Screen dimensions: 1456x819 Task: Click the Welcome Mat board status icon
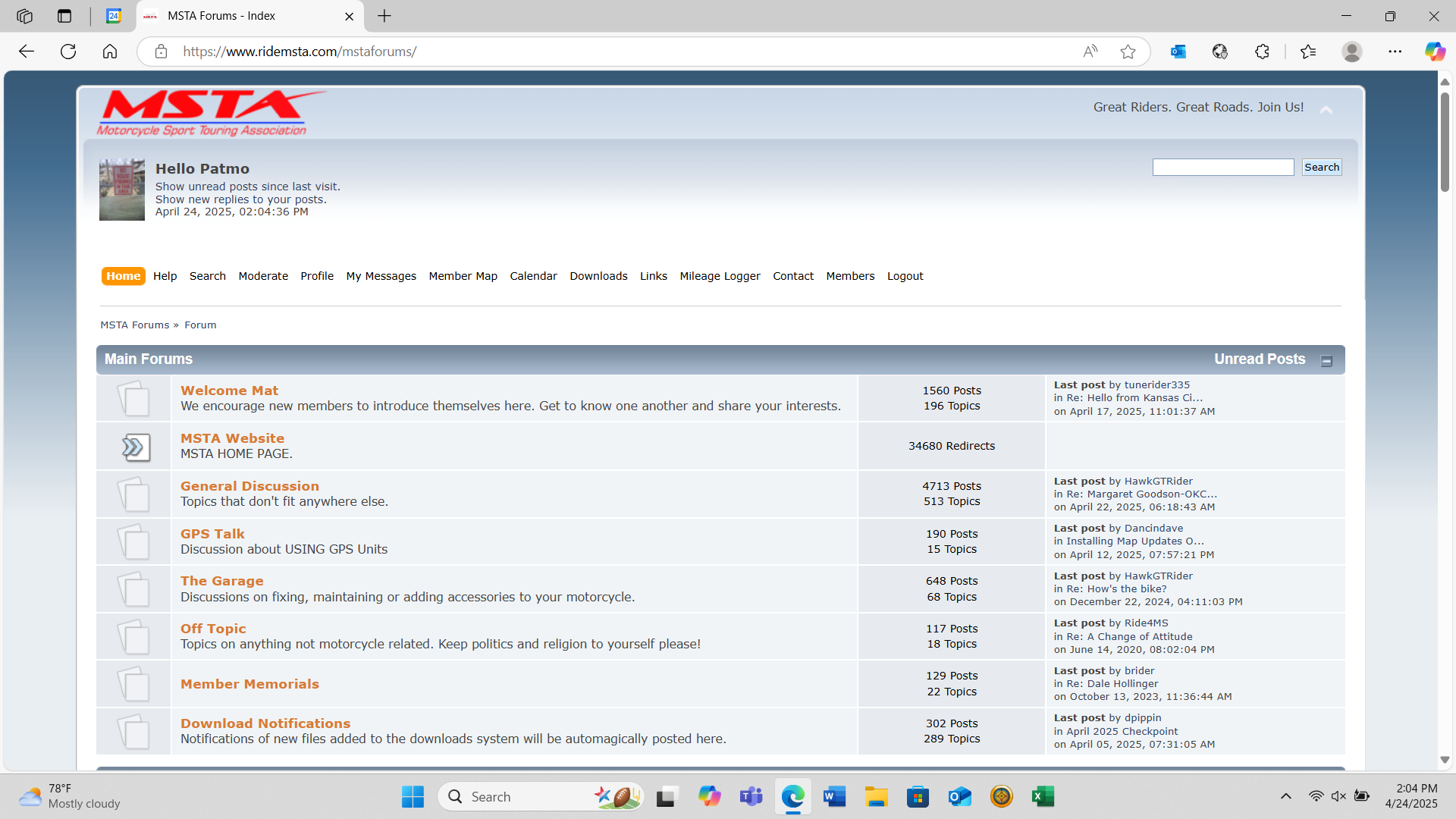(133, 399)
